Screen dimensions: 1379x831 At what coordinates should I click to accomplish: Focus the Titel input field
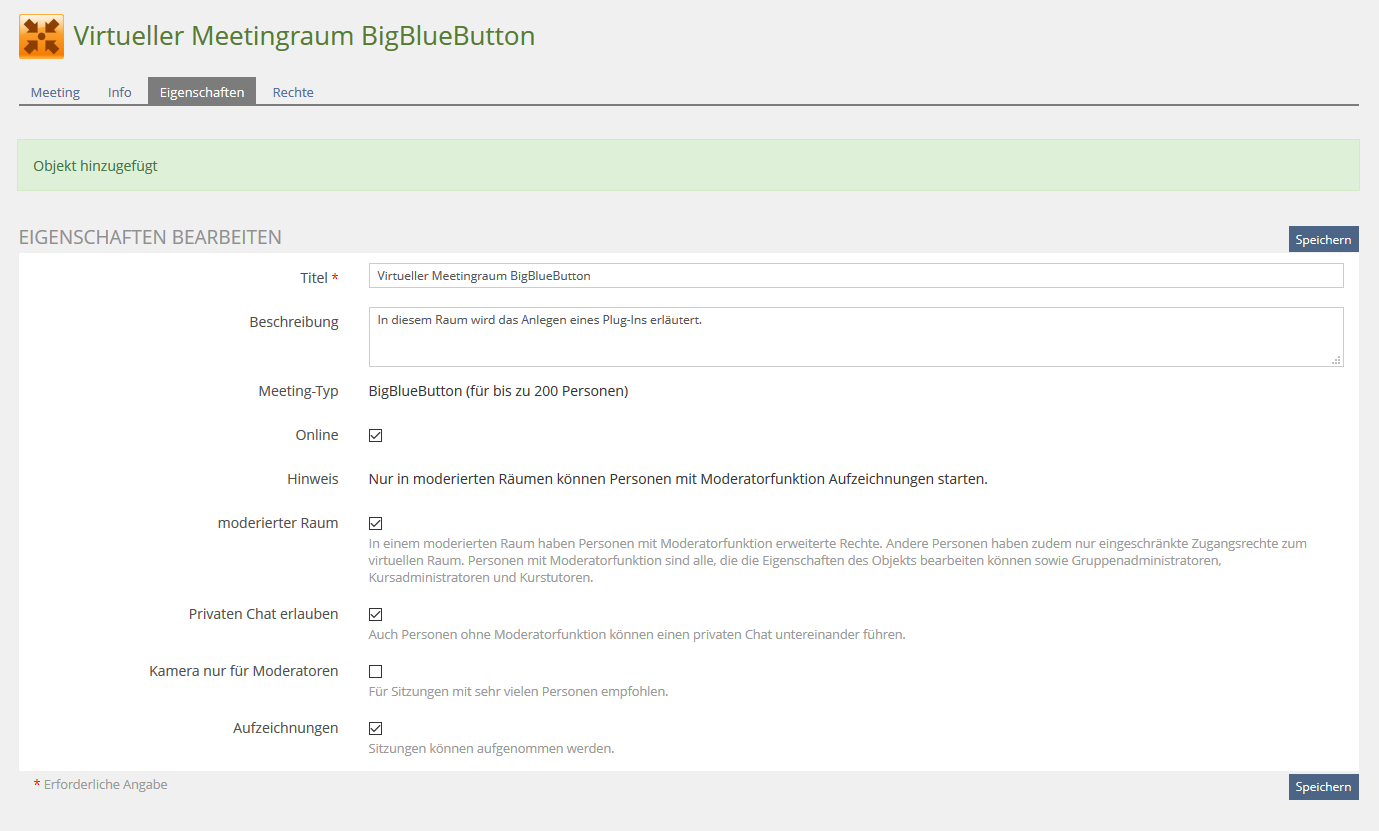coord(855,276)
